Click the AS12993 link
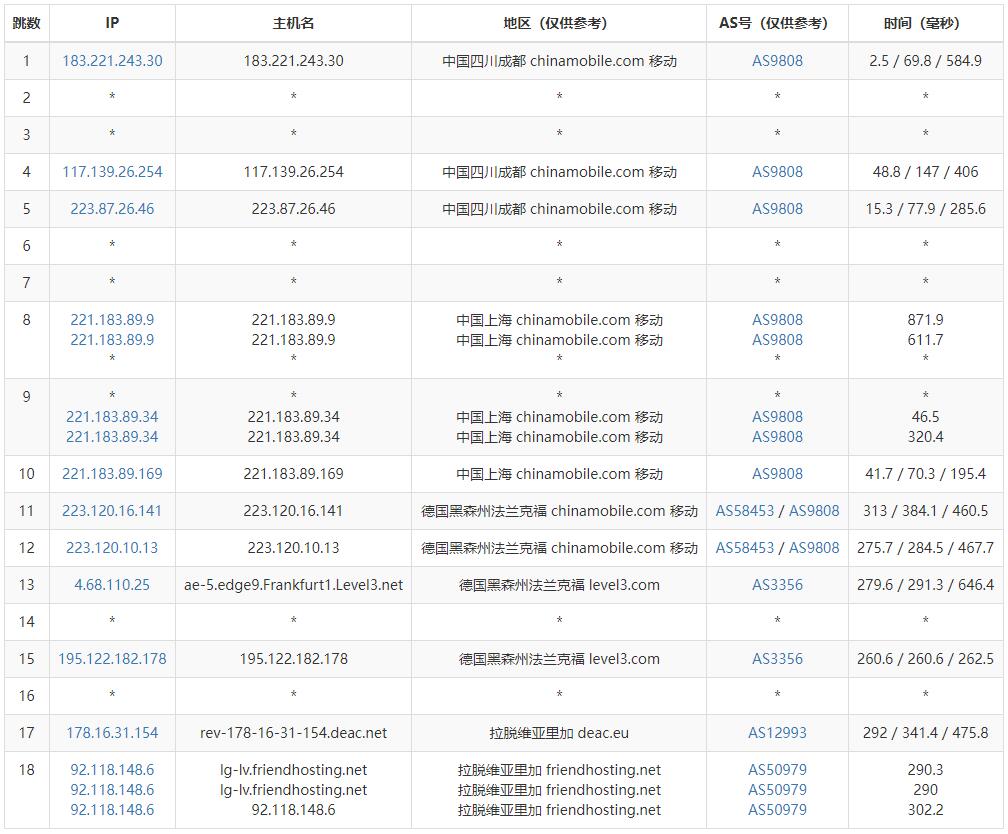Image resolution: width=1008 pixels, height=834 pixels. [x=777, y=733]
